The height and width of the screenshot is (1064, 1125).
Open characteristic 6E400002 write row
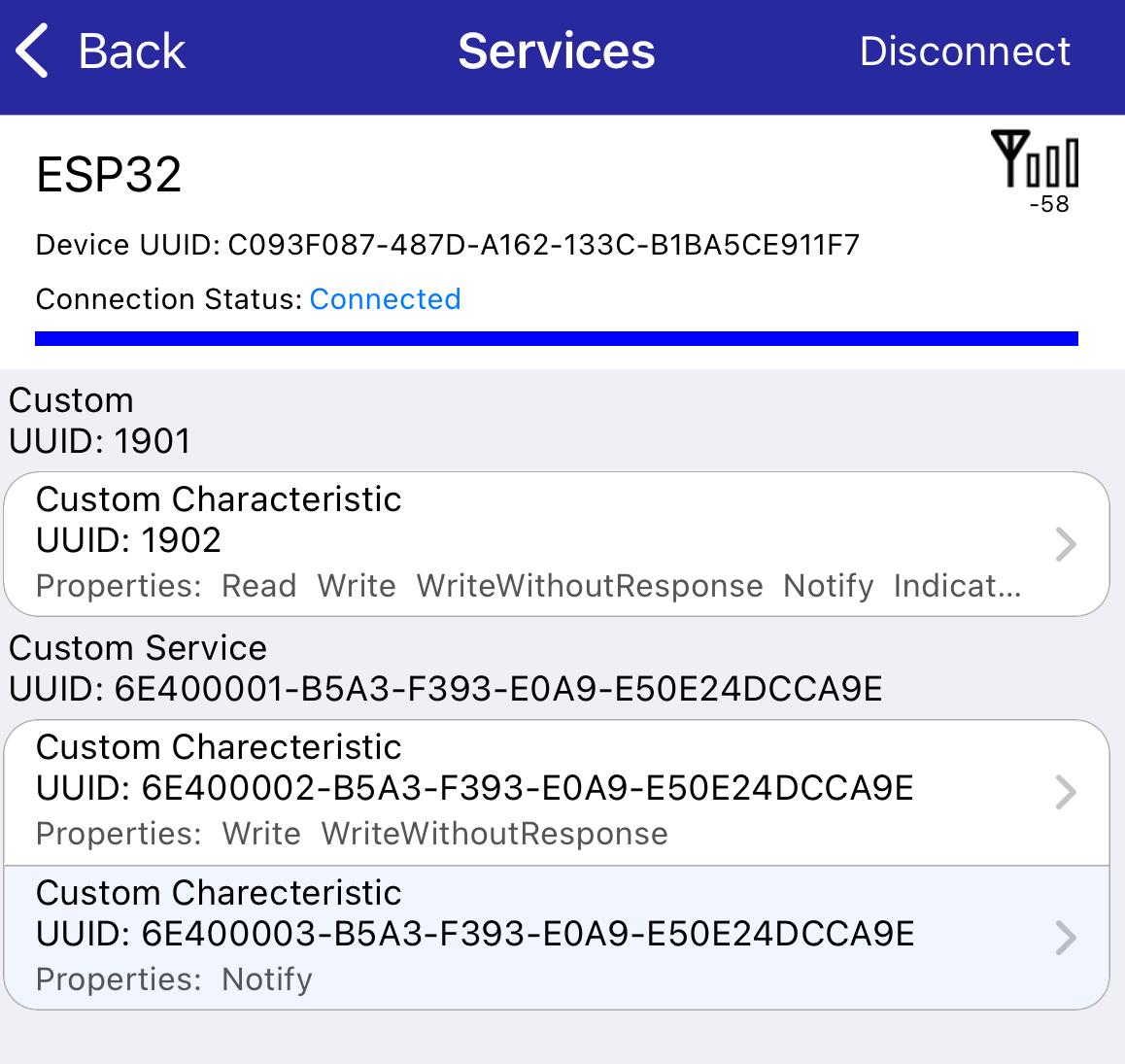[557, 792]
